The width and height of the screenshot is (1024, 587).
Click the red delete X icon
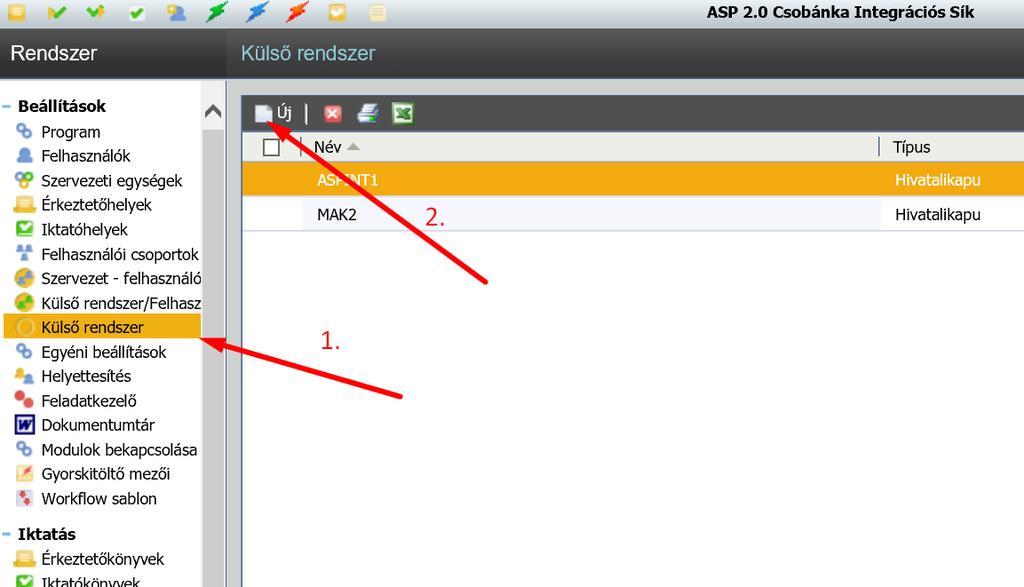(x=332, y=114)
